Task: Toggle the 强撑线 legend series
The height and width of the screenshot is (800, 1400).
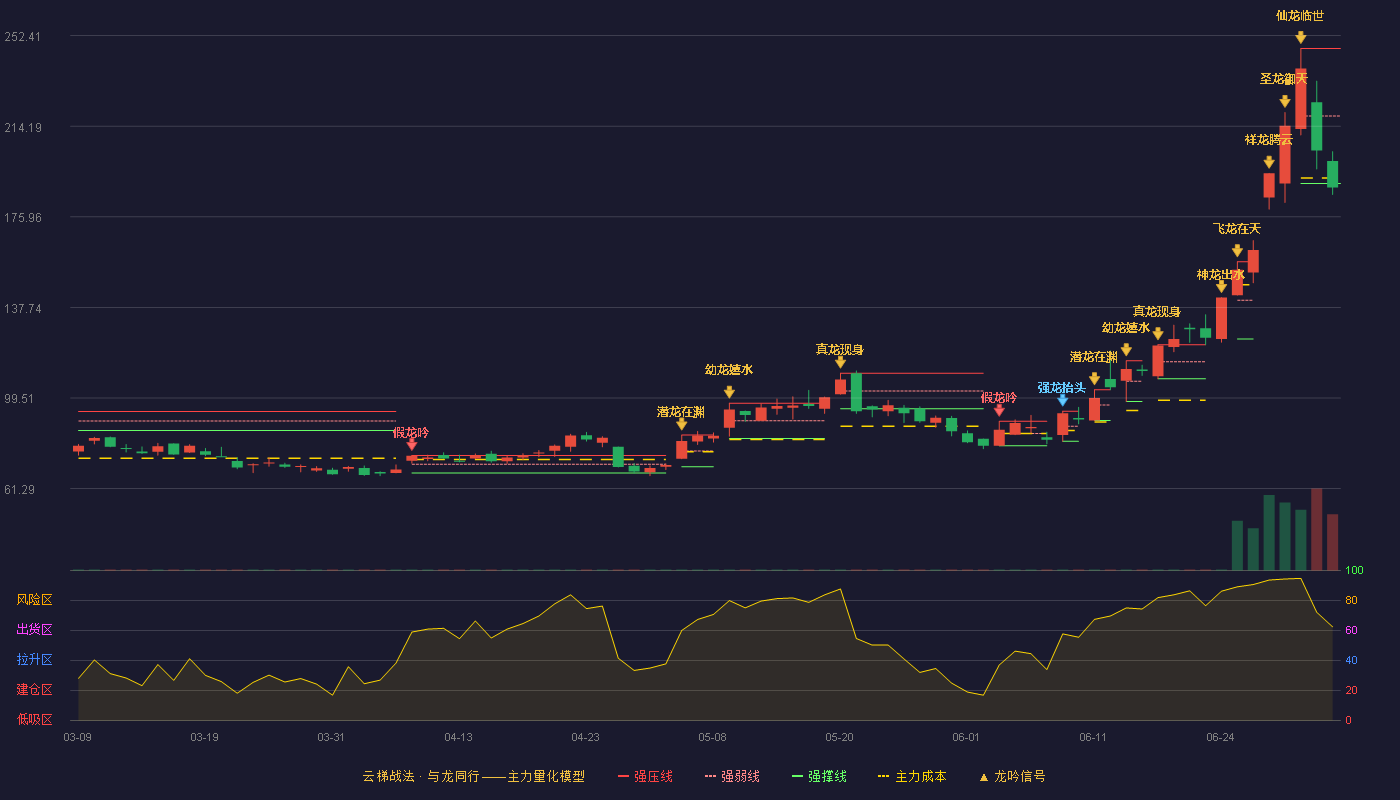Action: [819, 776]
